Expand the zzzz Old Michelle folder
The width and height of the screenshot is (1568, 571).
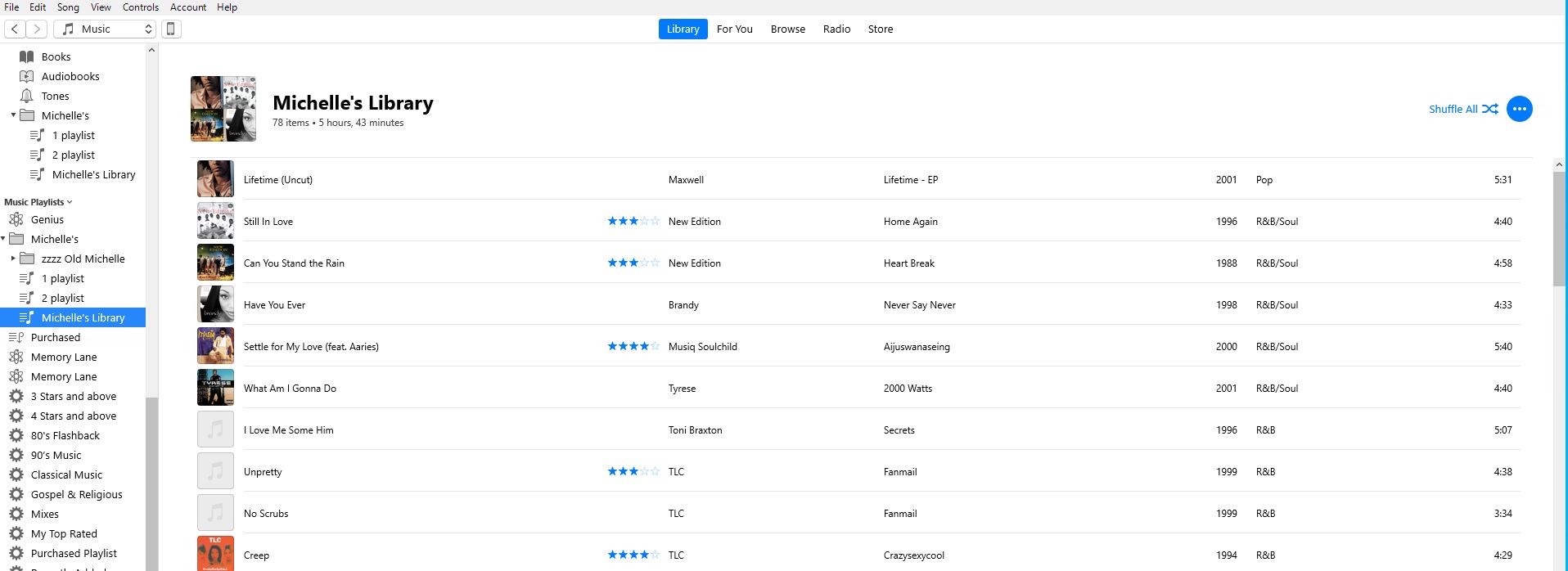click(x=13, y=259)
